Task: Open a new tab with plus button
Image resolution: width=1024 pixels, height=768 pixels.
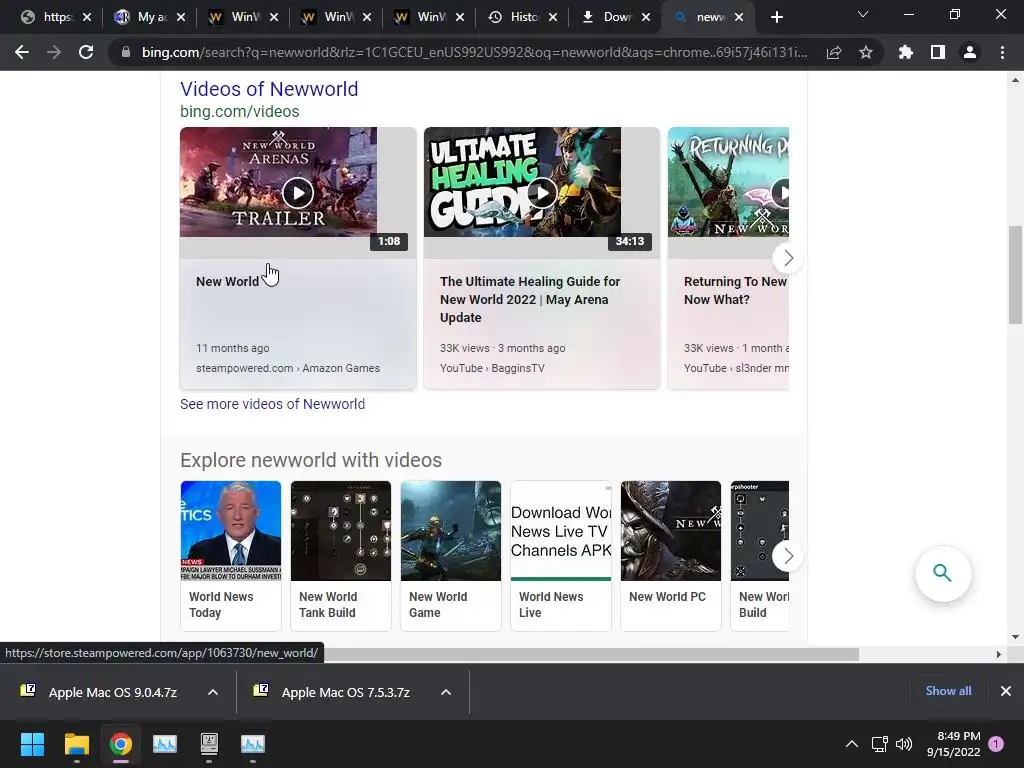Action: 776,17
